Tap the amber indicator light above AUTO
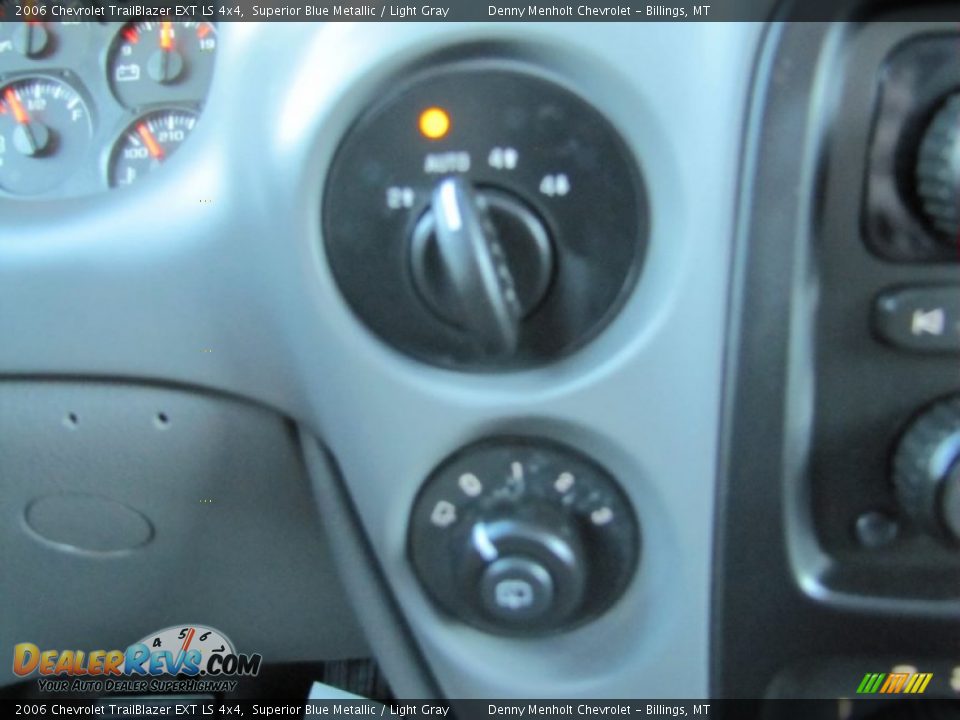Screen dimensions: 960x720 tap(434, 123)
